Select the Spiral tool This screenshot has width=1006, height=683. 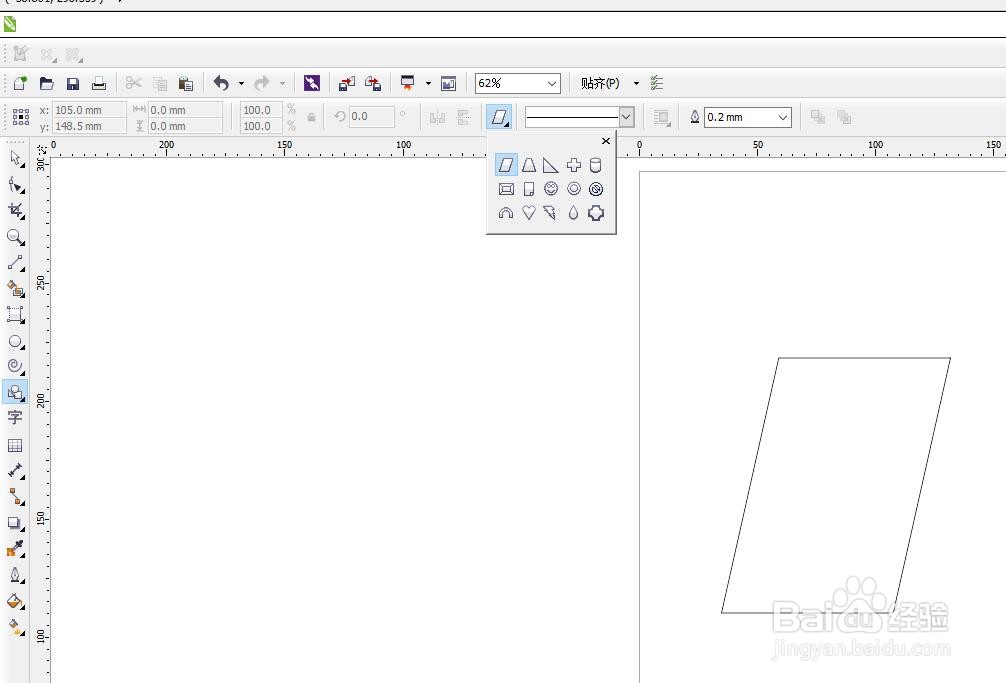pyautogui.click(x=15, y=366)
